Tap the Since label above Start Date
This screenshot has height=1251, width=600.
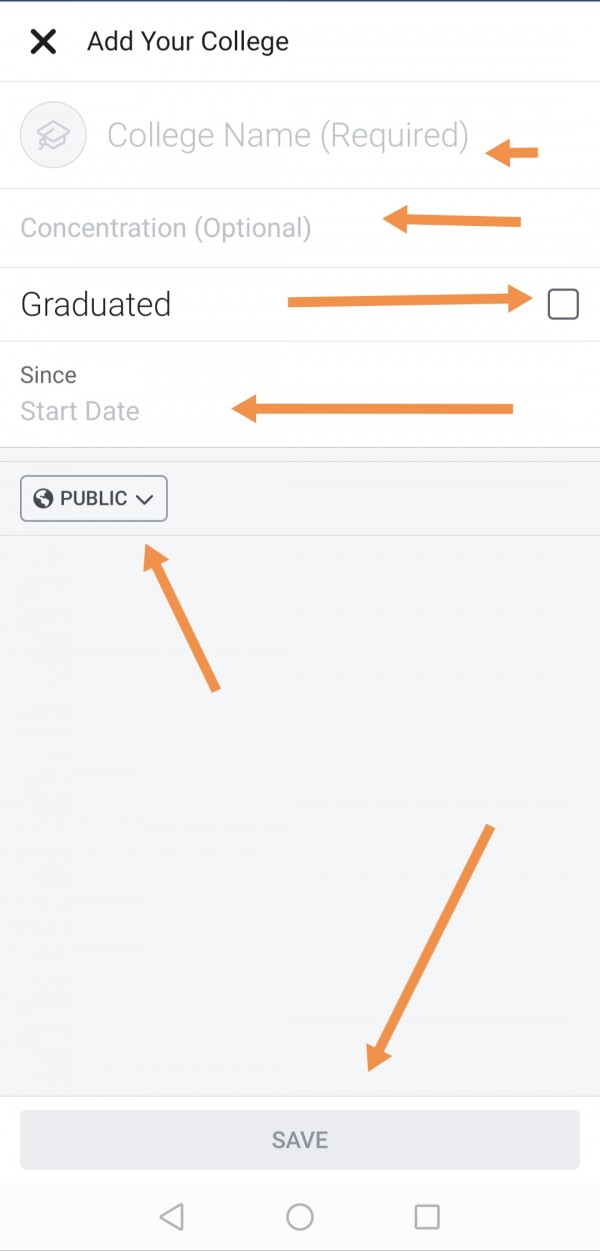48,375
